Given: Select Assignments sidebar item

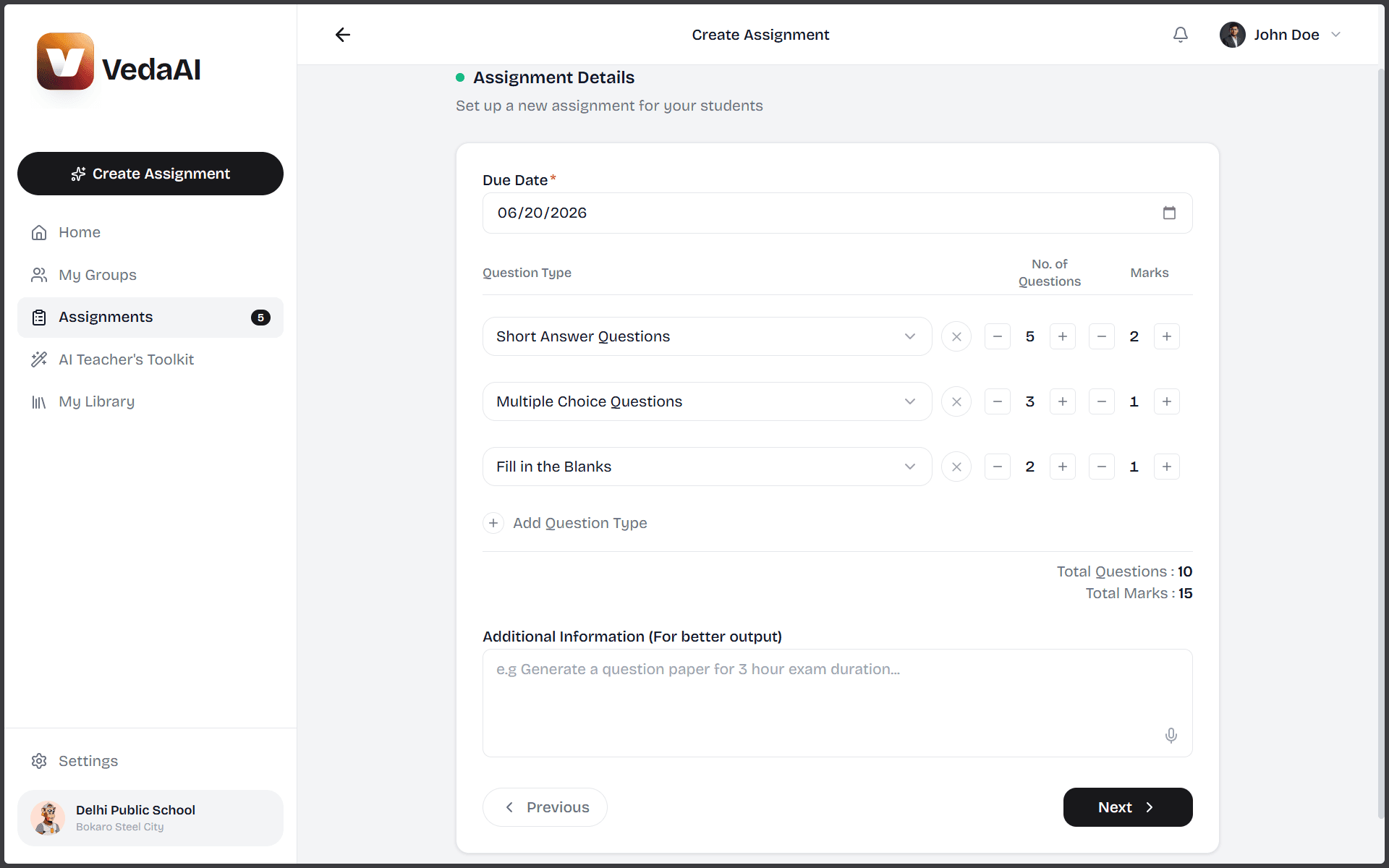Looking at the screenshot, I should tap(150, 317).
